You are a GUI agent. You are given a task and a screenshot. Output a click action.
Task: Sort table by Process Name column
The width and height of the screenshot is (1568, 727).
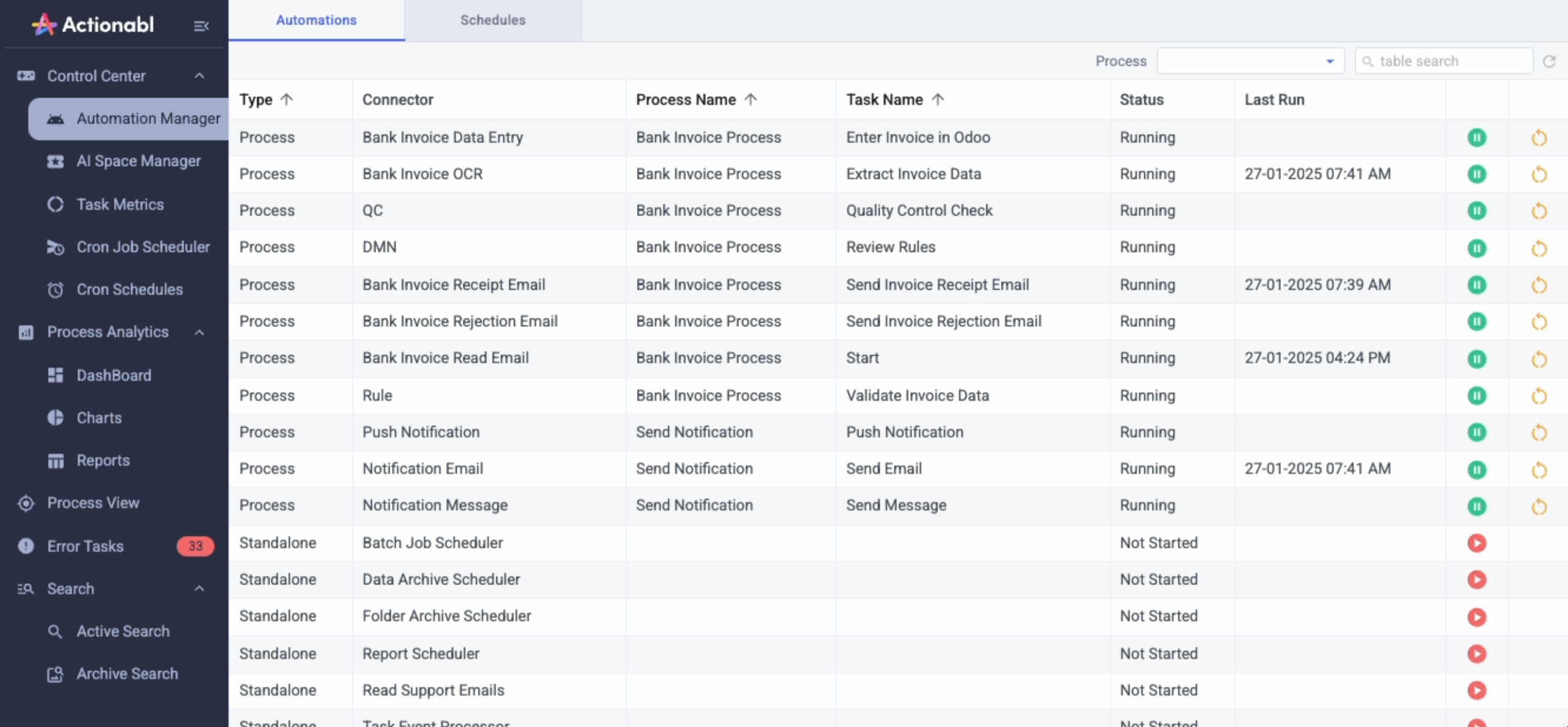[x=685, y=99]
